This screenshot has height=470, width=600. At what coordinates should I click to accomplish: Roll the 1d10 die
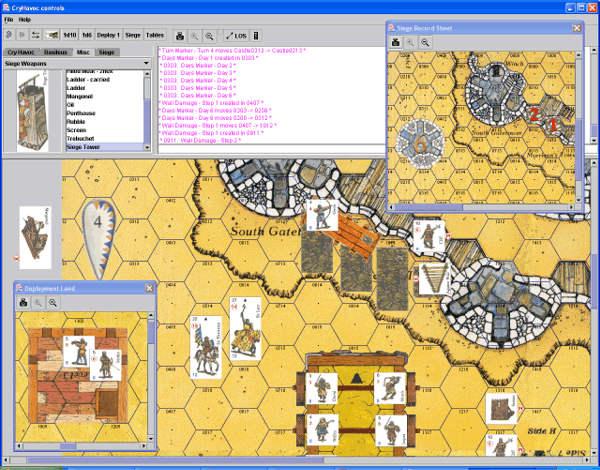[x=70, y=35]
